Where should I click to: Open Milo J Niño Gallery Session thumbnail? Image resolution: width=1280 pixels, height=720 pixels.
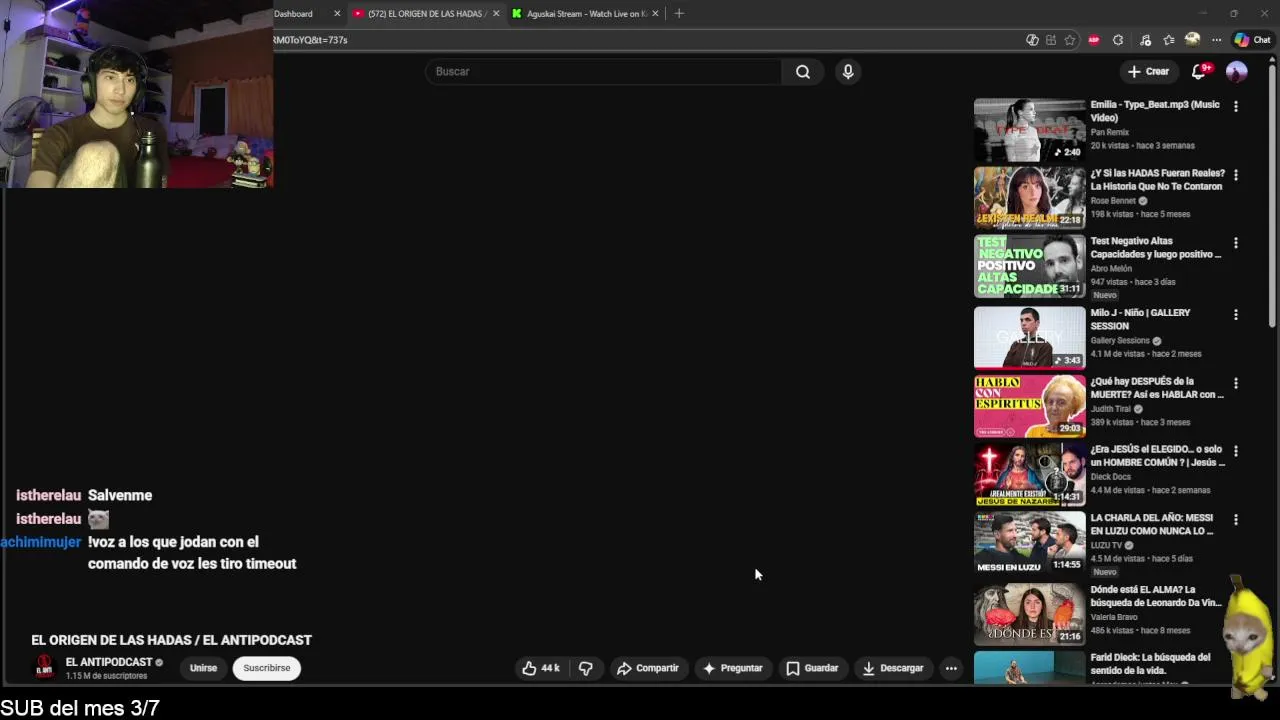coord(1029,338)
